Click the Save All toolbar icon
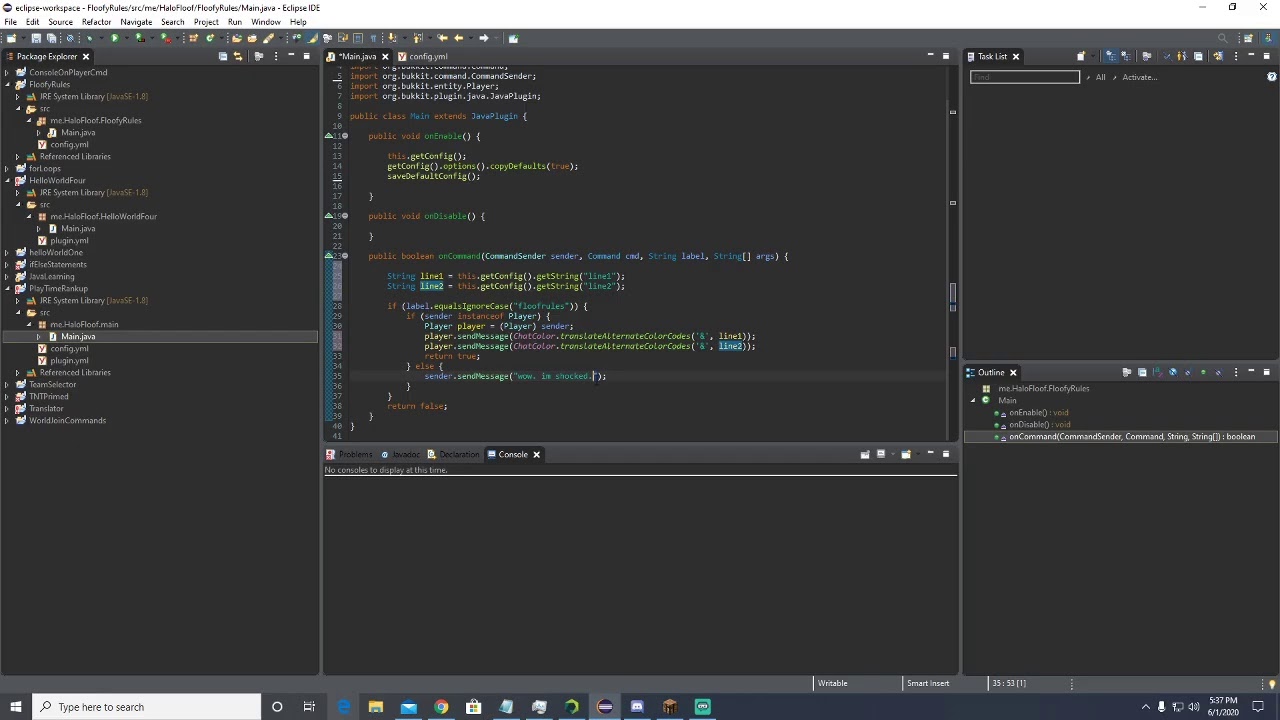1280x720 pixels. click(51, 38)
